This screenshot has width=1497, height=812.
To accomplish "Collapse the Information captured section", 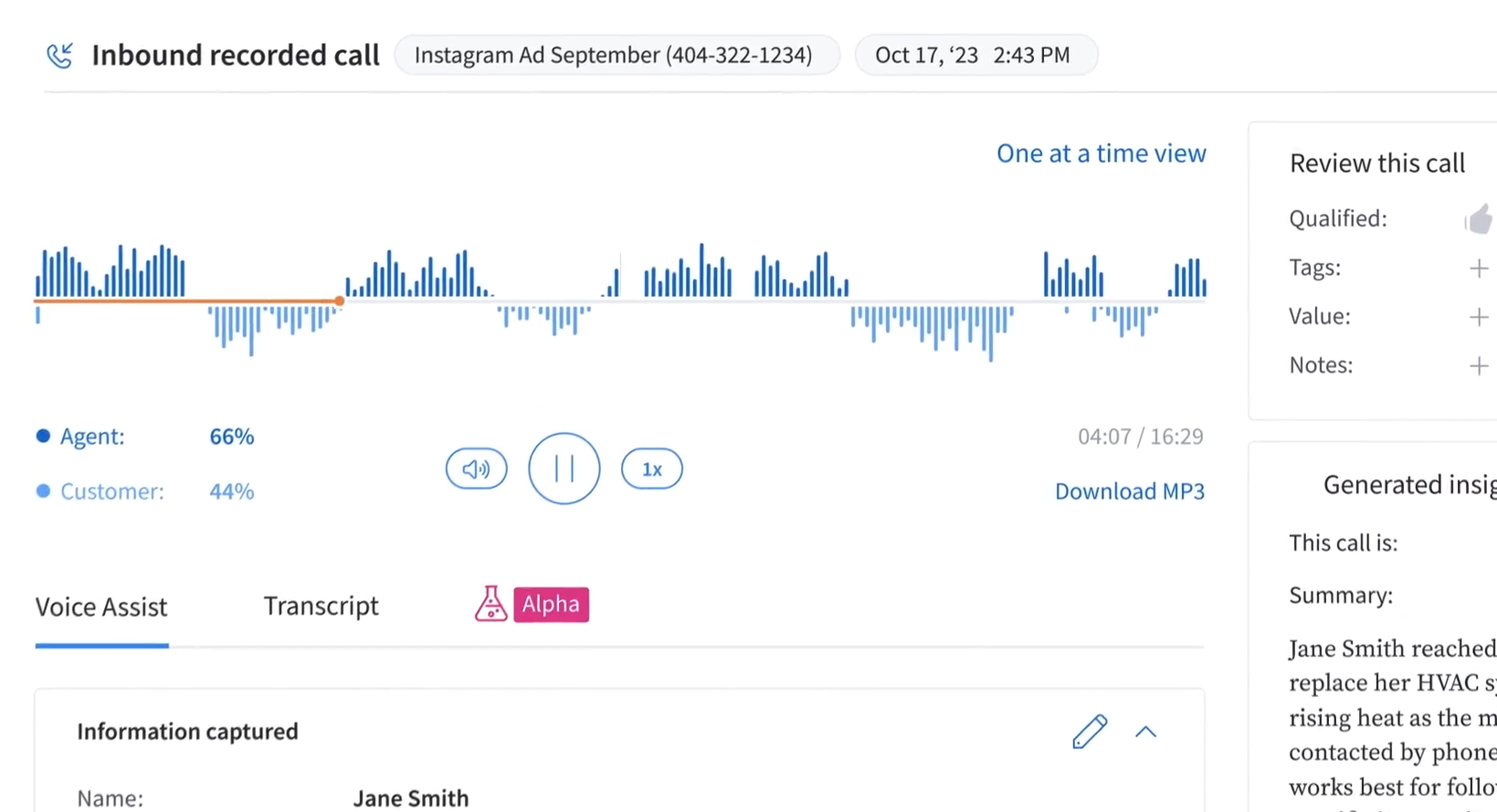I will pyautogui.click(x=1146, y=732).
